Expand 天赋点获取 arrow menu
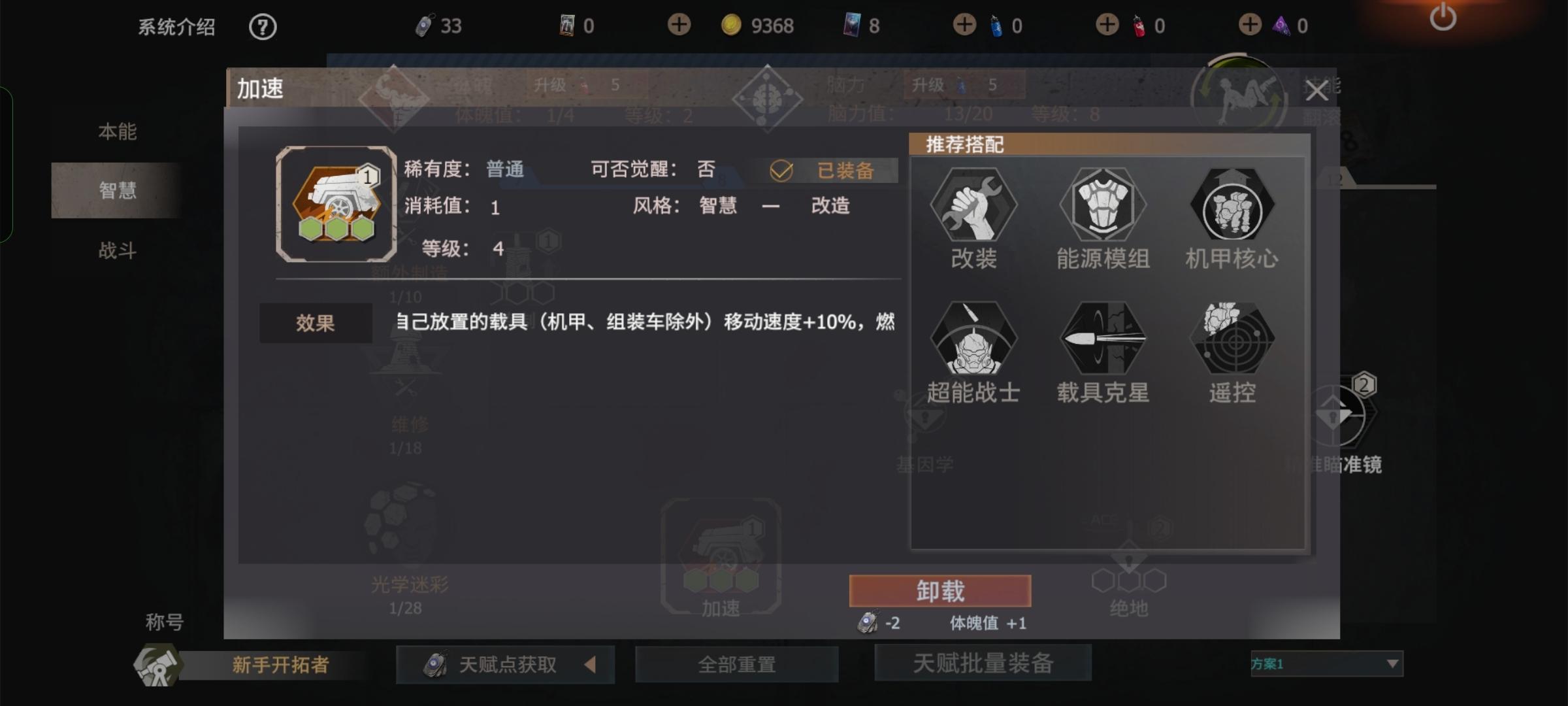Screen dimensions: 1568x706 [x=590, y=665]
